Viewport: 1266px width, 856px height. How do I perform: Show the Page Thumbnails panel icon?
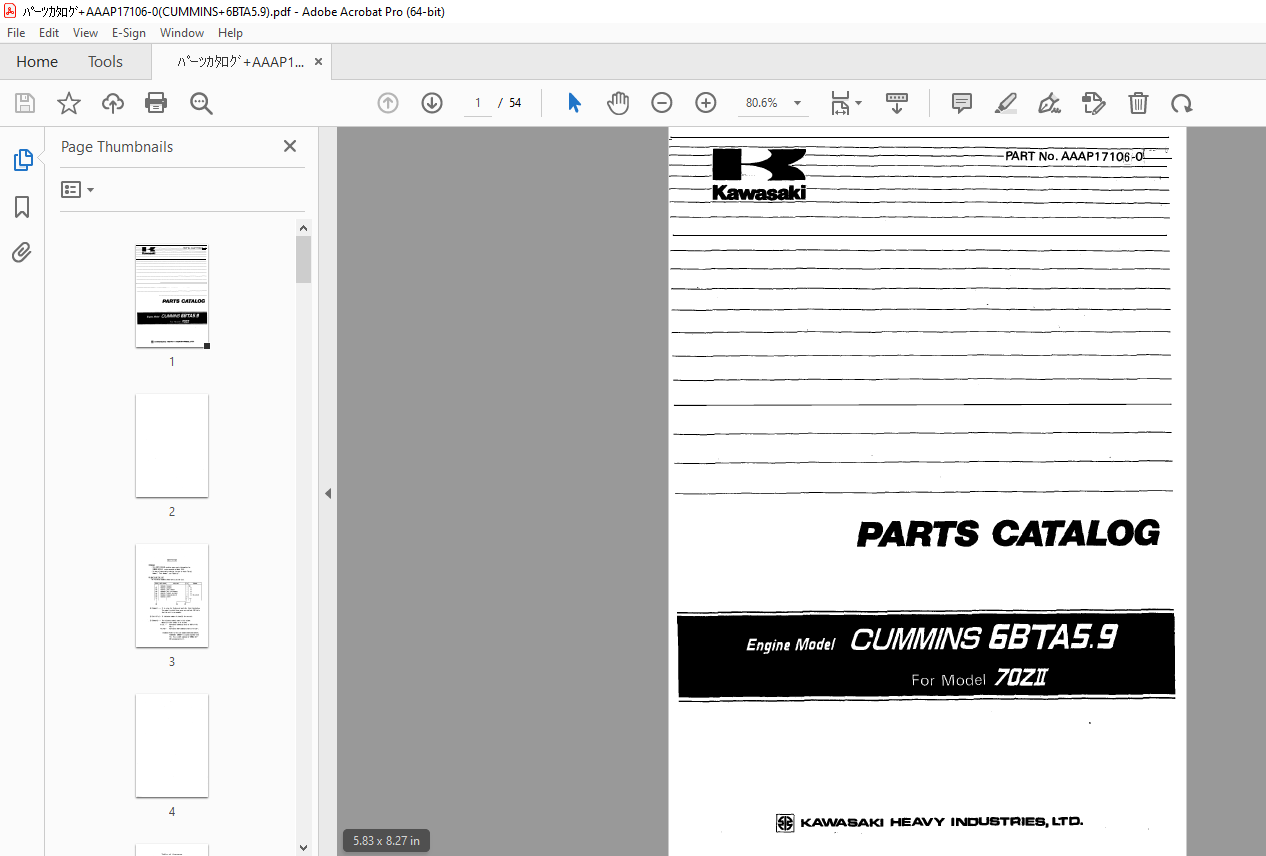[x=22, y=160]
